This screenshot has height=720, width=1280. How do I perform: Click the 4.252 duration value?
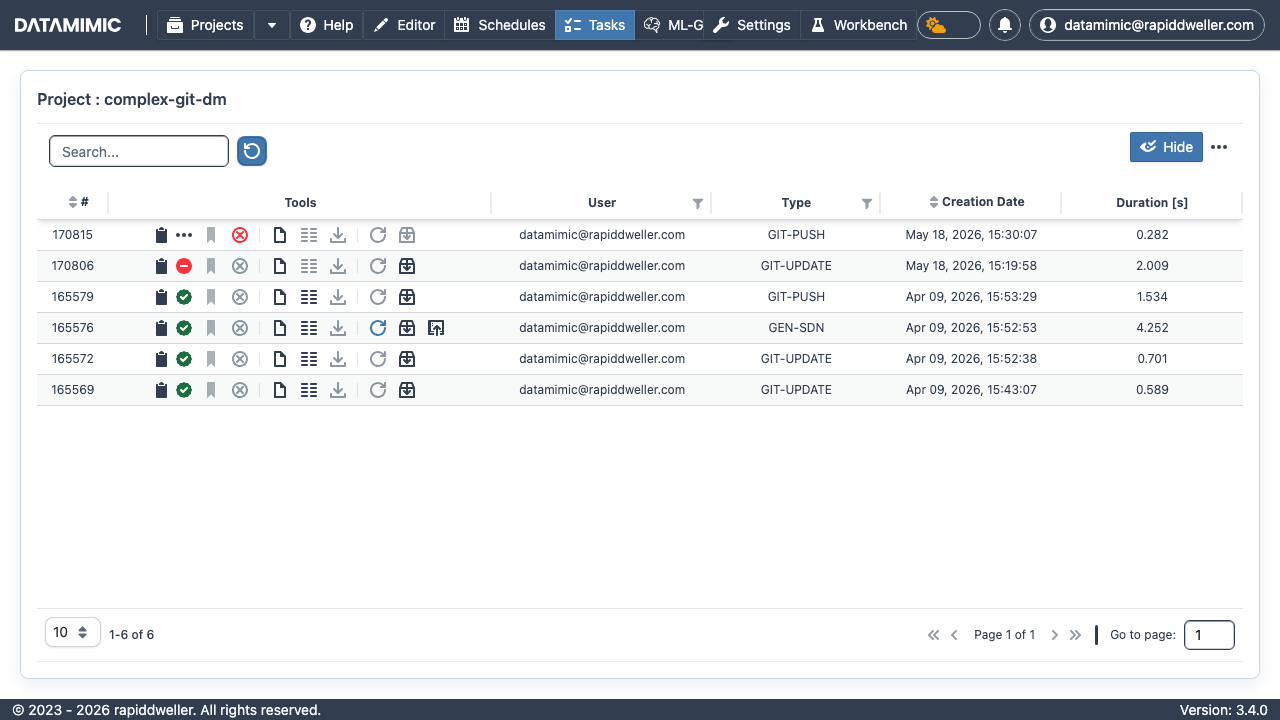1152,328
